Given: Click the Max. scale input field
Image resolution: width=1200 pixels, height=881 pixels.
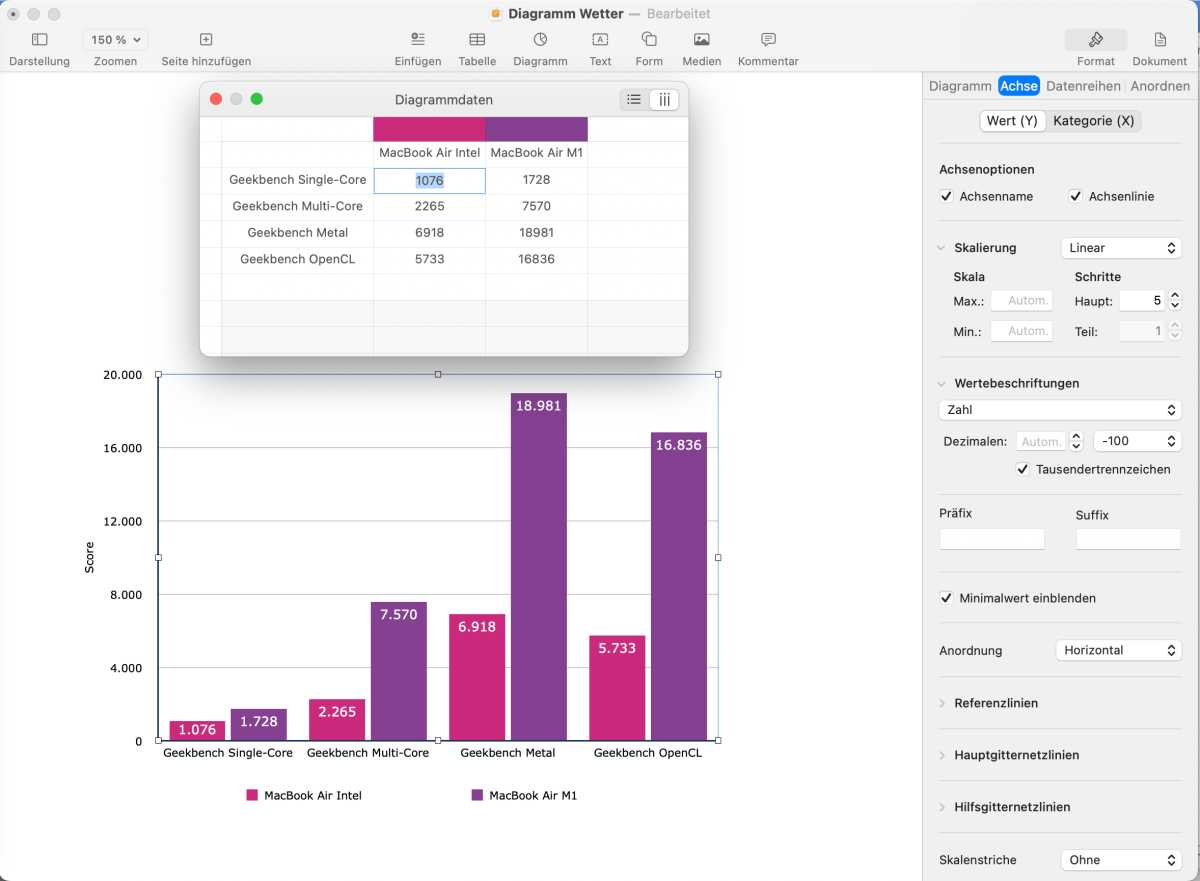Looking at the screenshot, I should click(1021, 300).
